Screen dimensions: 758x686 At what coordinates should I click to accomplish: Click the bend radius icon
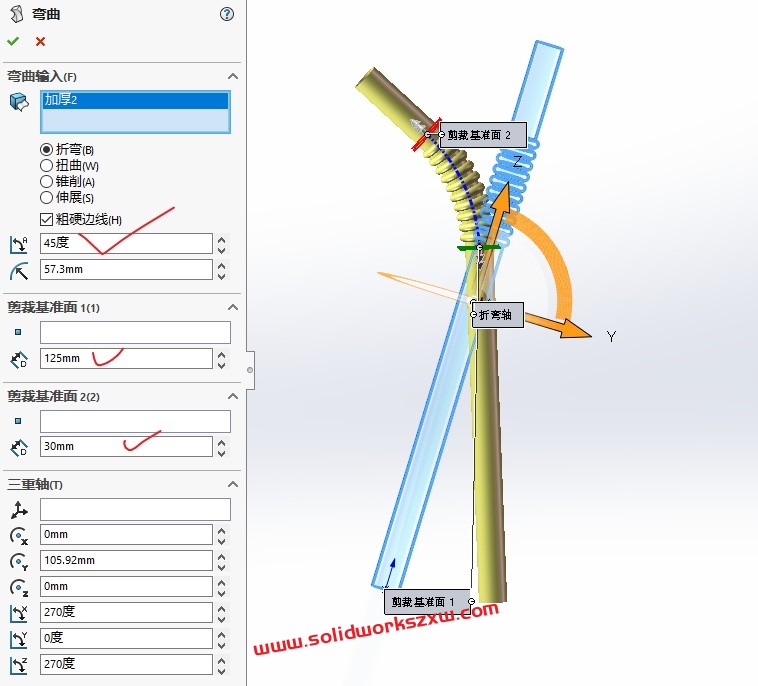19,271
